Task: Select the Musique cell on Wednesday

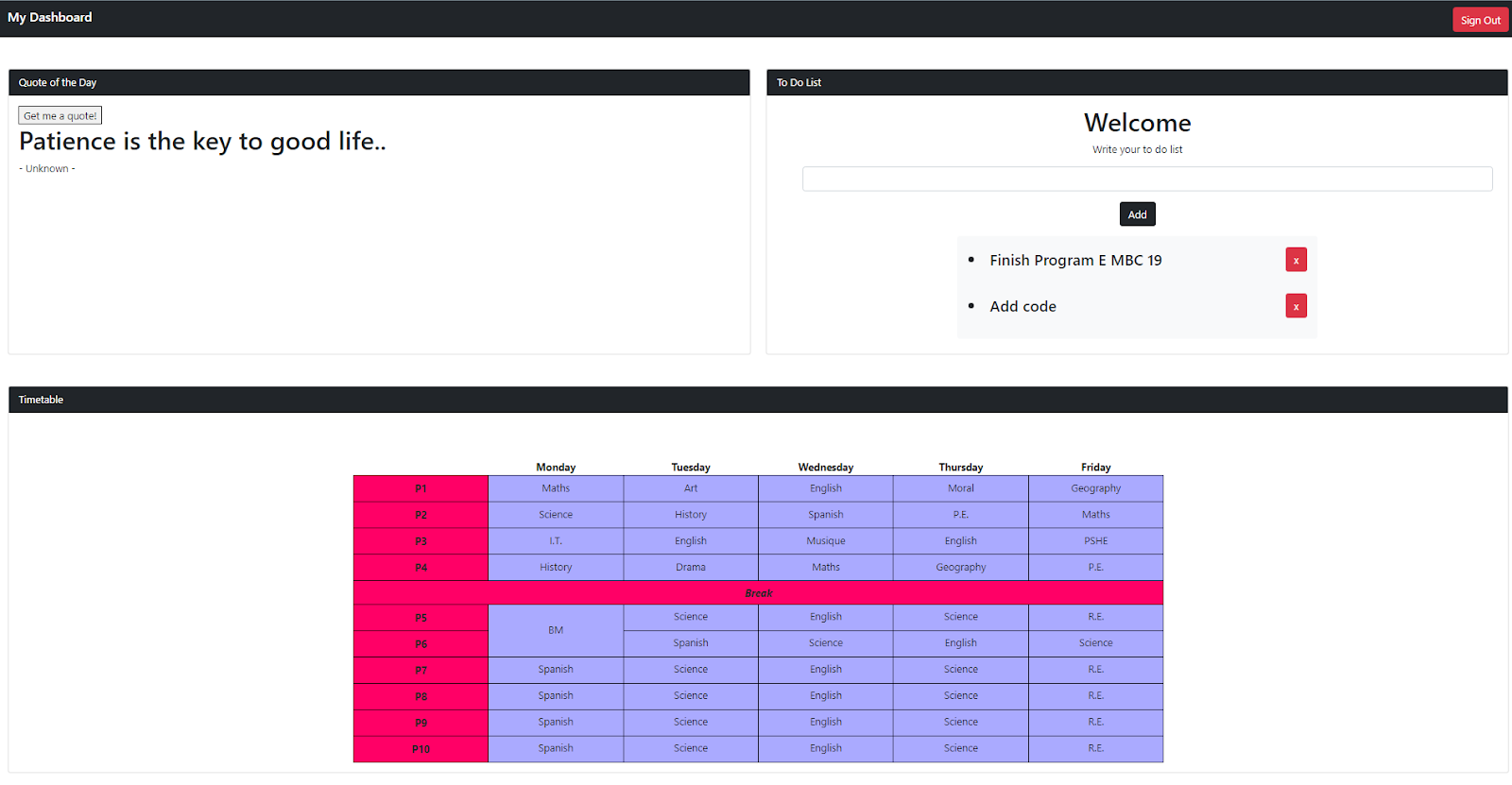Action: [825, 541]
